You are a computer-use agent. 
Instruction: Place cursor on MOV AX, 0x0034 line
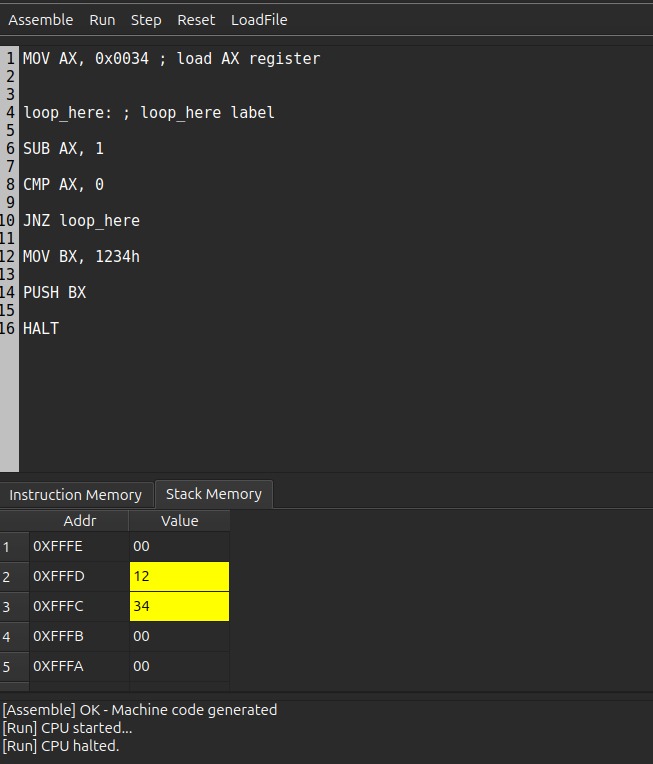(x=172, y=58)
